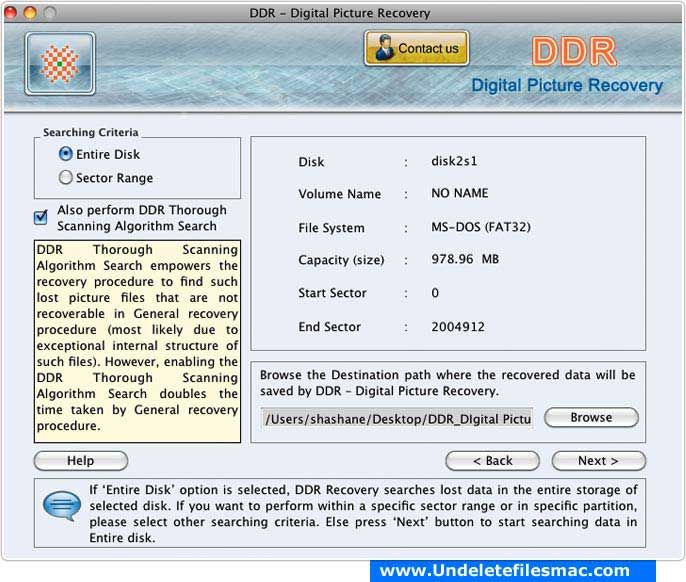Click the 'Entire Disk option is selected' hint text

(363, 514)
